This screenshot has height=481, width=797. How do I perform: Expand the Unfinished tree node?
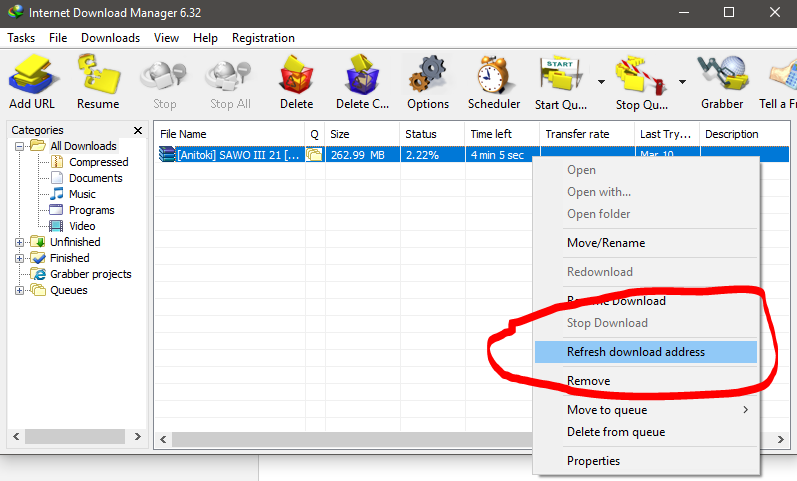click(x=19, y=243)
